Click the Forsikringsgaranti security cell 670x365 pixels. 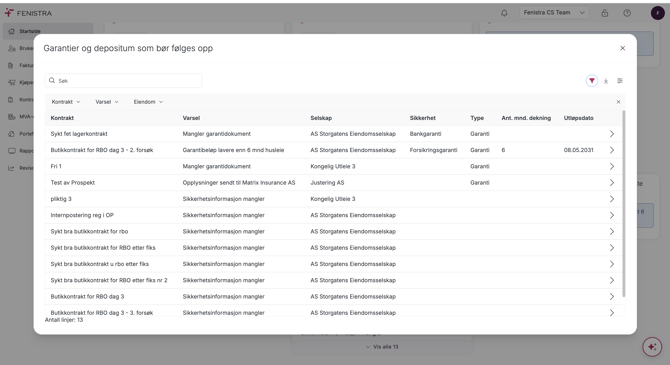(x=433, y=150)
